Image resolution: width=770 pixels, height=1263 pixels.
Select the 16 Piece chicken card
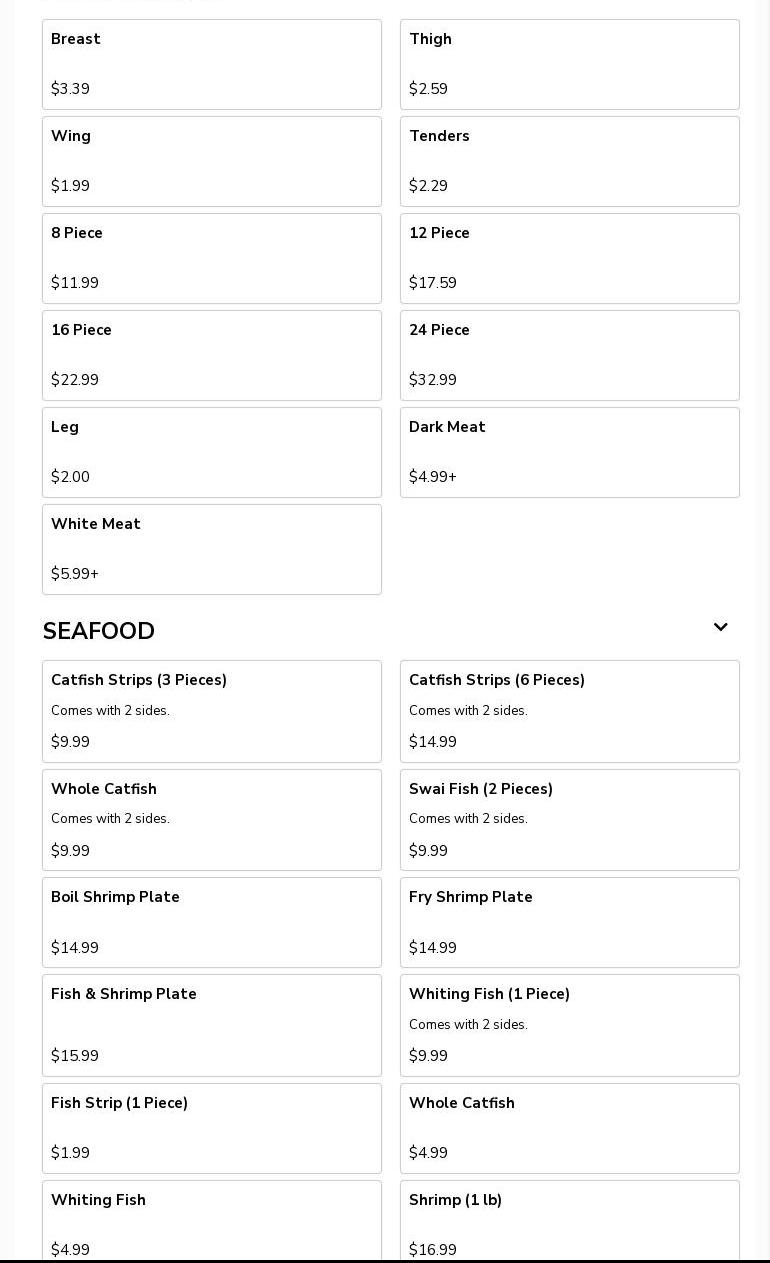[x=212, y=355]
